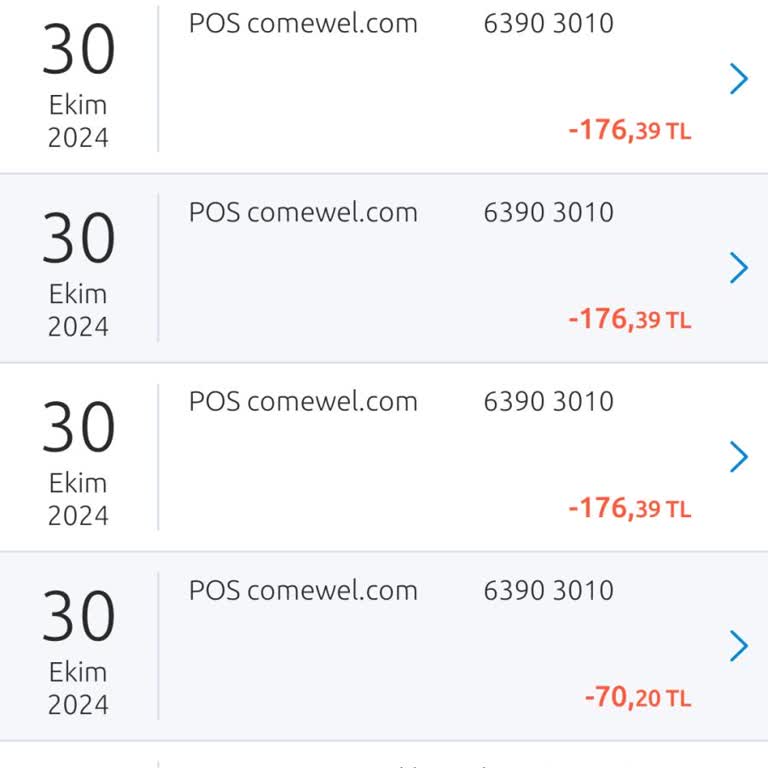This screenshot has height=768, width=768.
Task: Click the -70,20 TL amount
Action: (x=637, y=697)
